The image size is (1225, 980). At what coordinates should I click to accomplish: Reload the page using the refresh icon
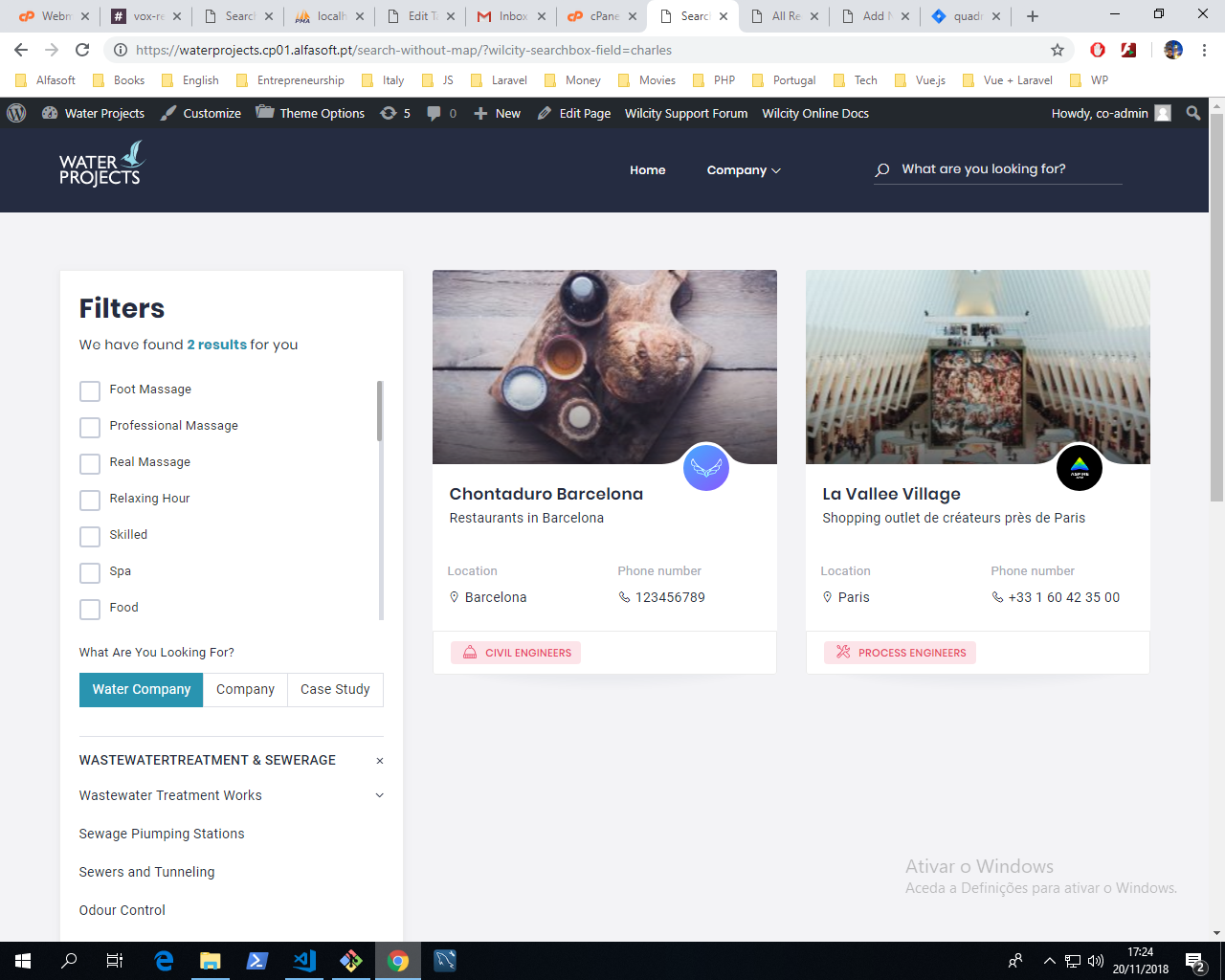pyautogui.click(x=82, y=50)
